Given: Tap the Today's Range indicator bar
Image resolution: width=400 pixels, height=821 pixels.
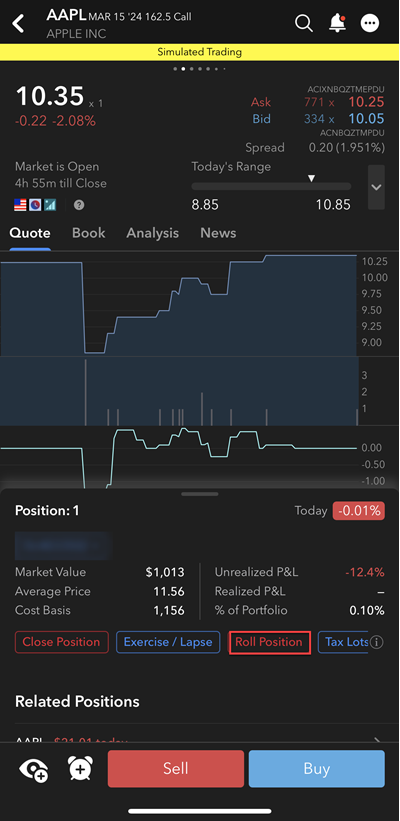Looking at the screenshot, I should pos(271,186).
